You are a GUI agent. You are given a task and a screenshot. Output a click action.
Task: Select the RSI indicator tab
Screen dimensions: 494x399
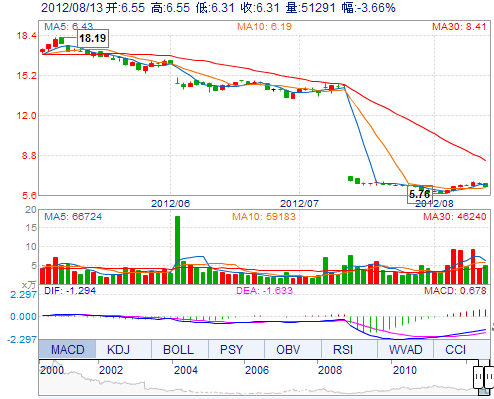click(343, 349)
